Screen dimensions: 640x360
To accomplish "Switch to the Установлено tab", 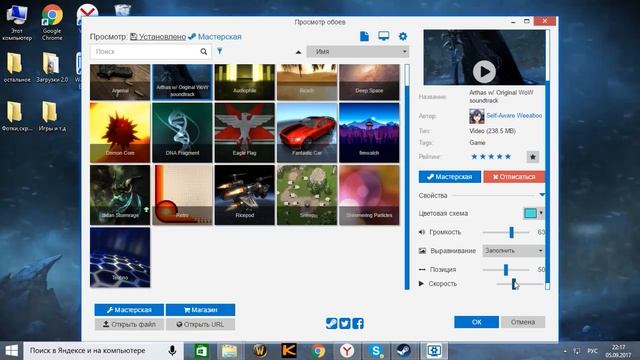I will (158, 37).
